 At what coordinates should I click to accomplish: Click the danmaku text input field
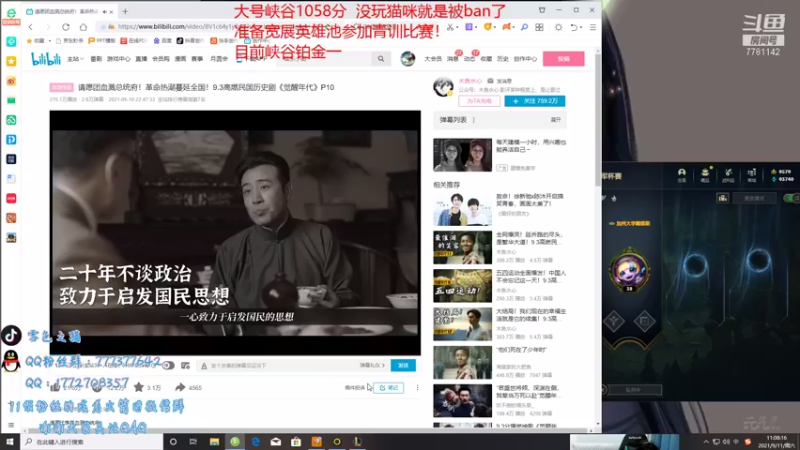(281, 365)
